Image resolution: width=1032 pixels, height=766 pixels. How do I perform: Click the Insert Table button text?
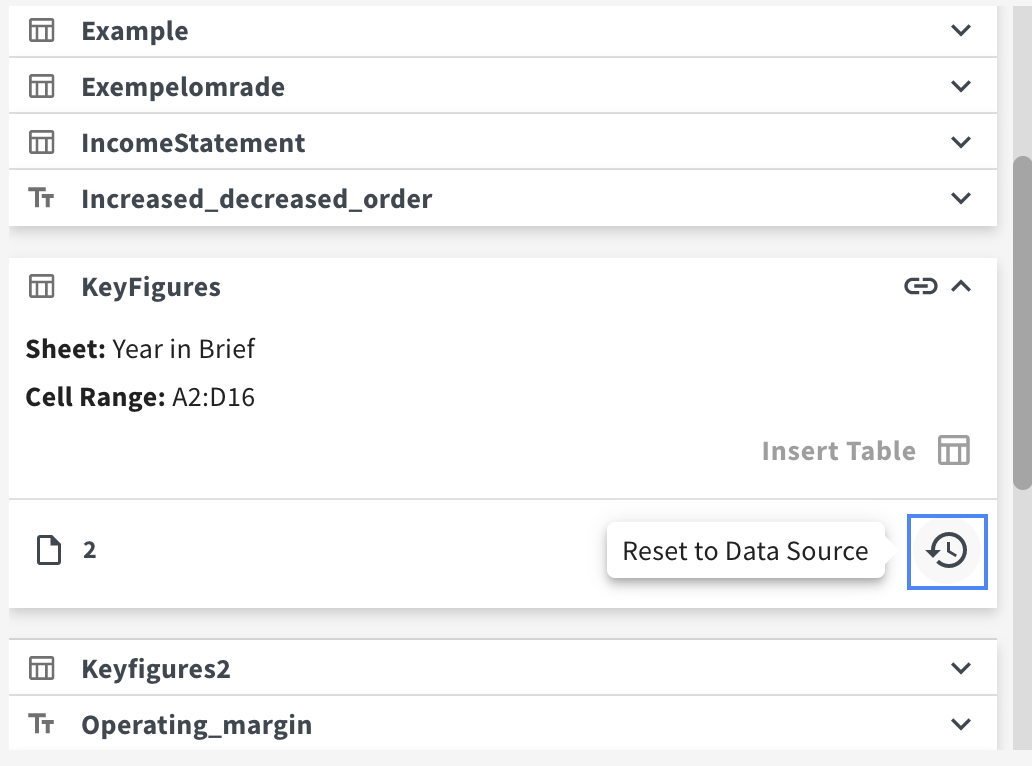(x=838, y=451)
